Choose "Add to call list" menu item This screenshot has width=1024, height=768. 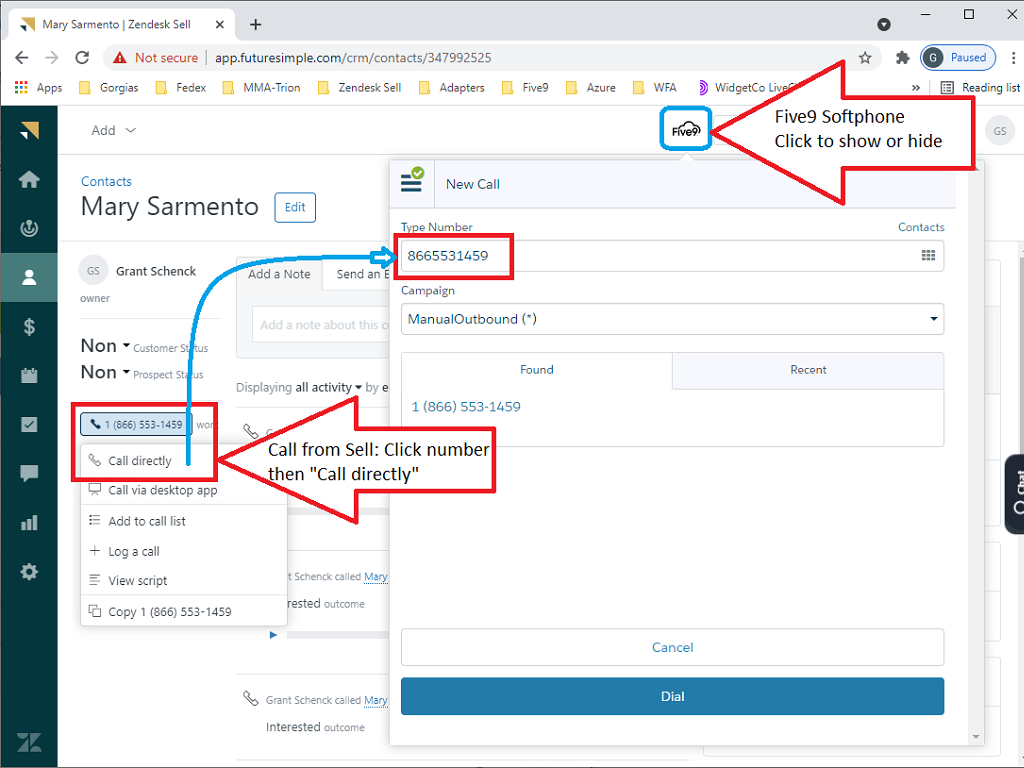pyautogui.click(x=146, y=521)
